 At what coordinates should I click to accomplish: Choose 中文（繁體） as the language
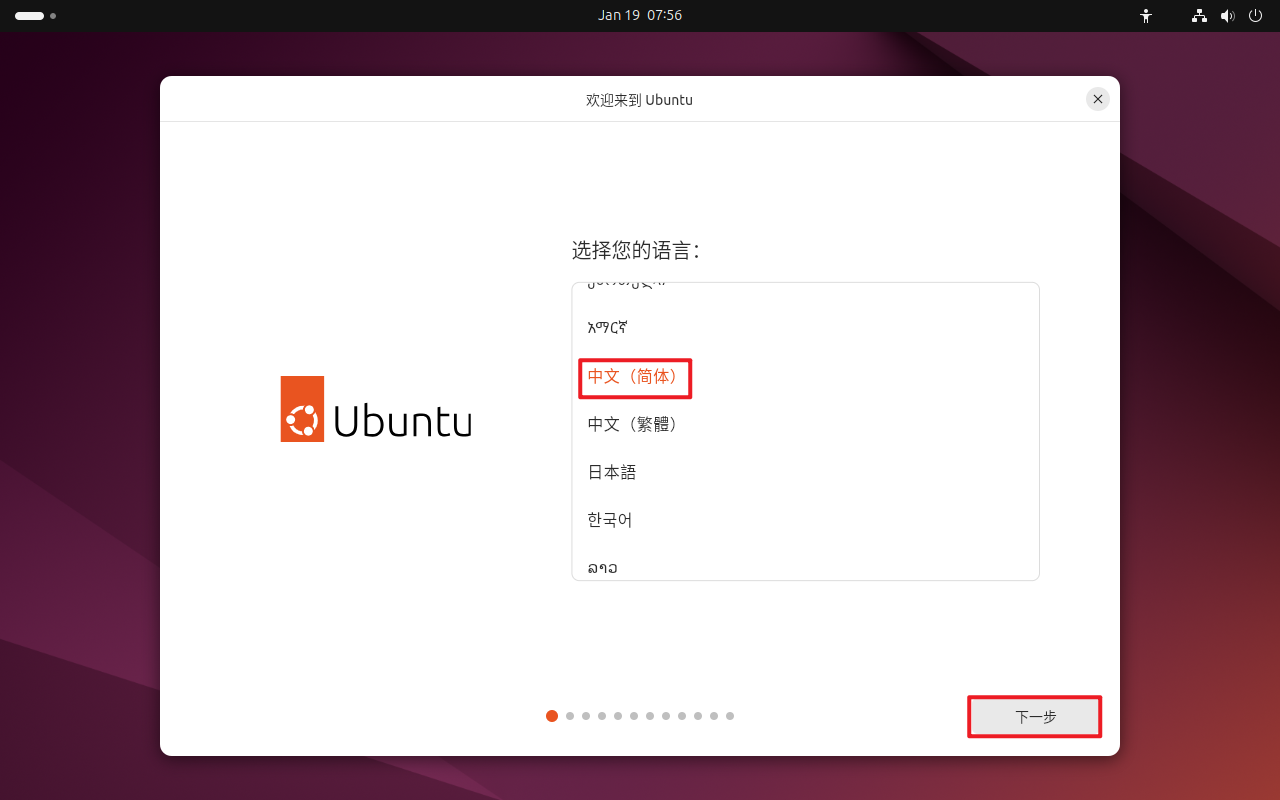pyautogui.click(x=634, y=425)
